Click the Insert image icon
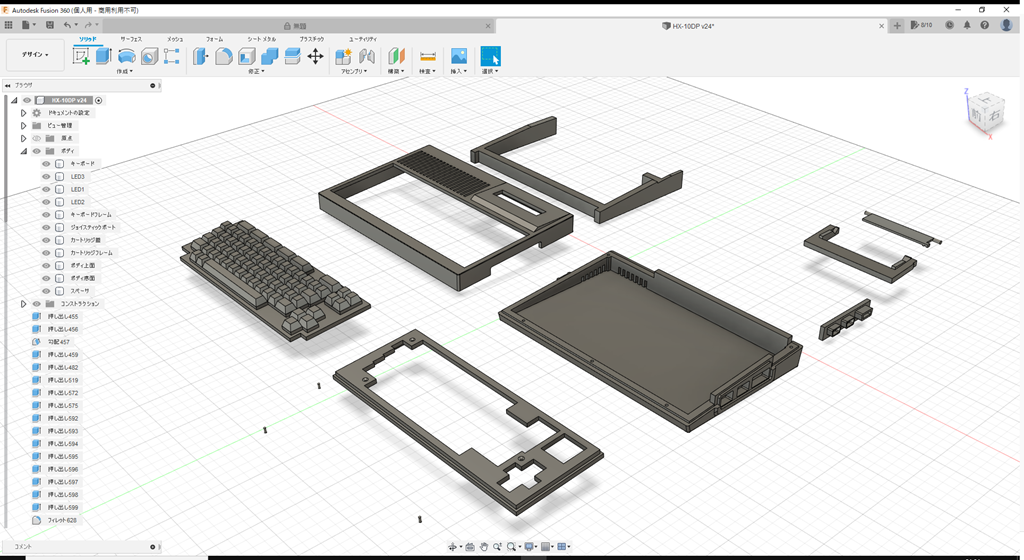The width and height of the screenshot is (1024, 560). click(x=459, y=56)
